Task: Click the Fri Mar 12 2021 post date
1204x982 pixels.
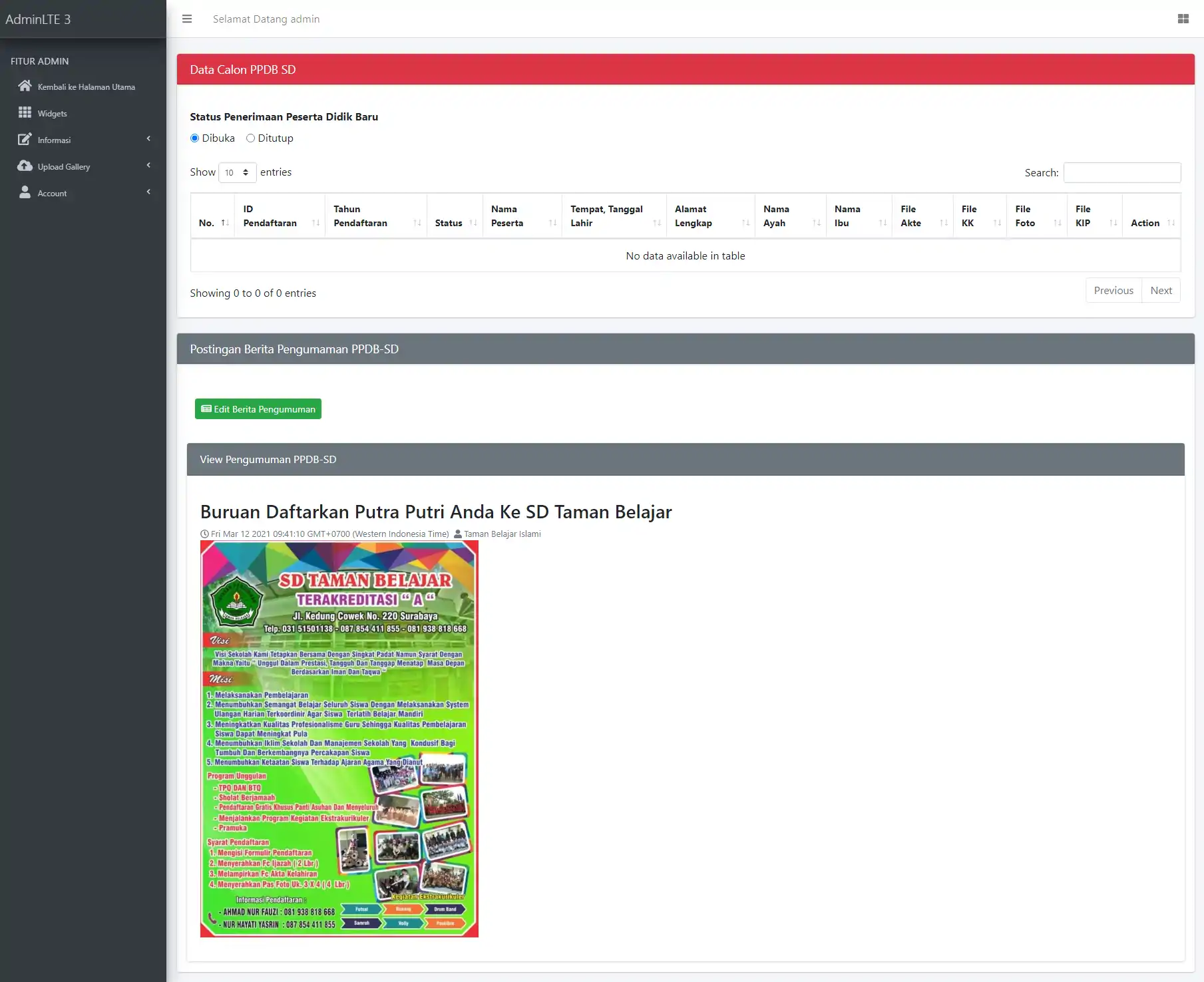Action: click(330, 534)
